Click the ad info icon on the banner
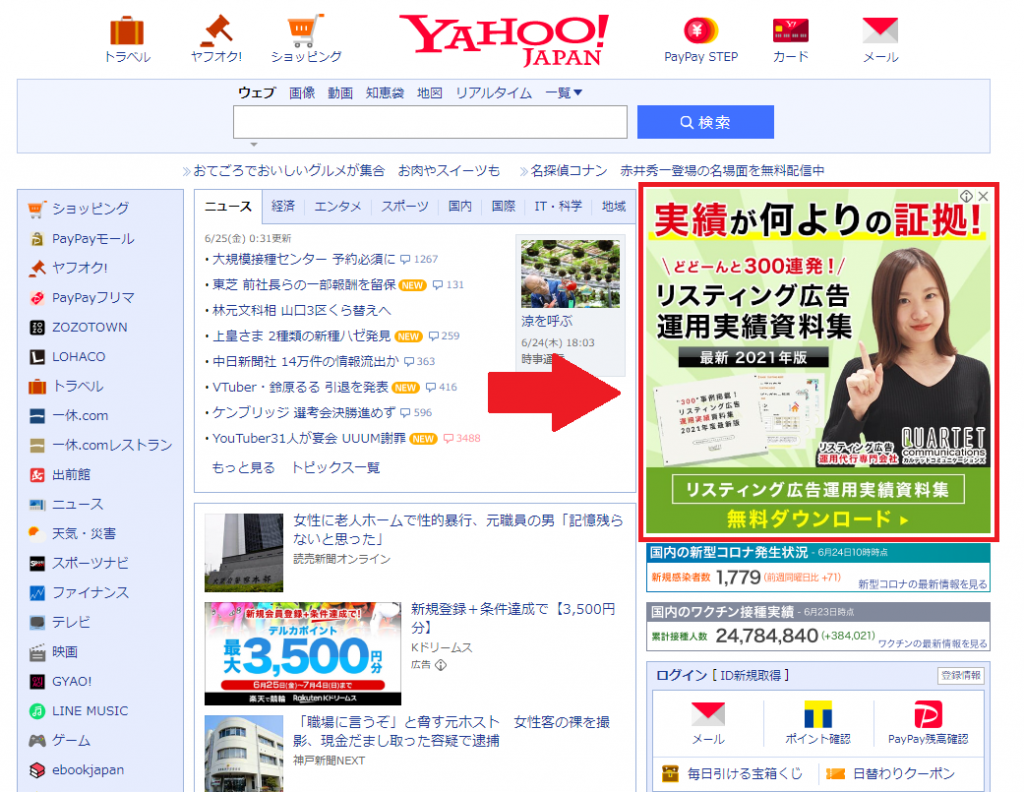1024x792 pixels. (966, 196)
